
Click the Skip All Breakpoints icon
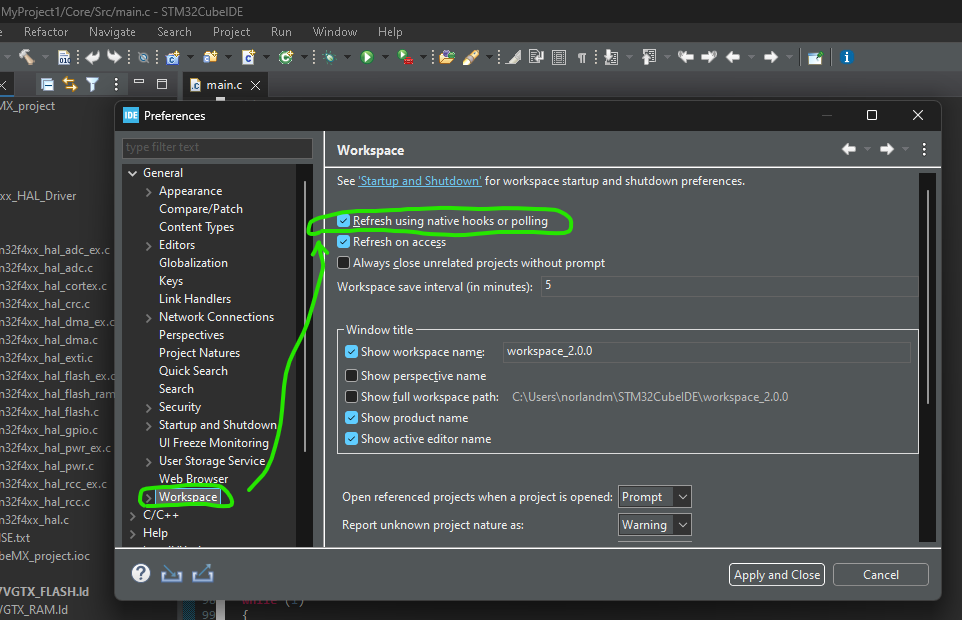click(x=143, y=58)
